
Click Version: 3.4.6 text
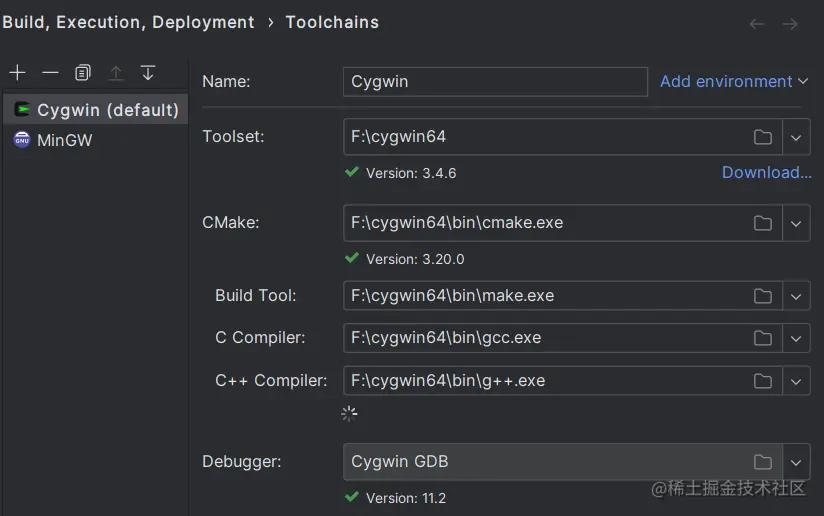411,173
